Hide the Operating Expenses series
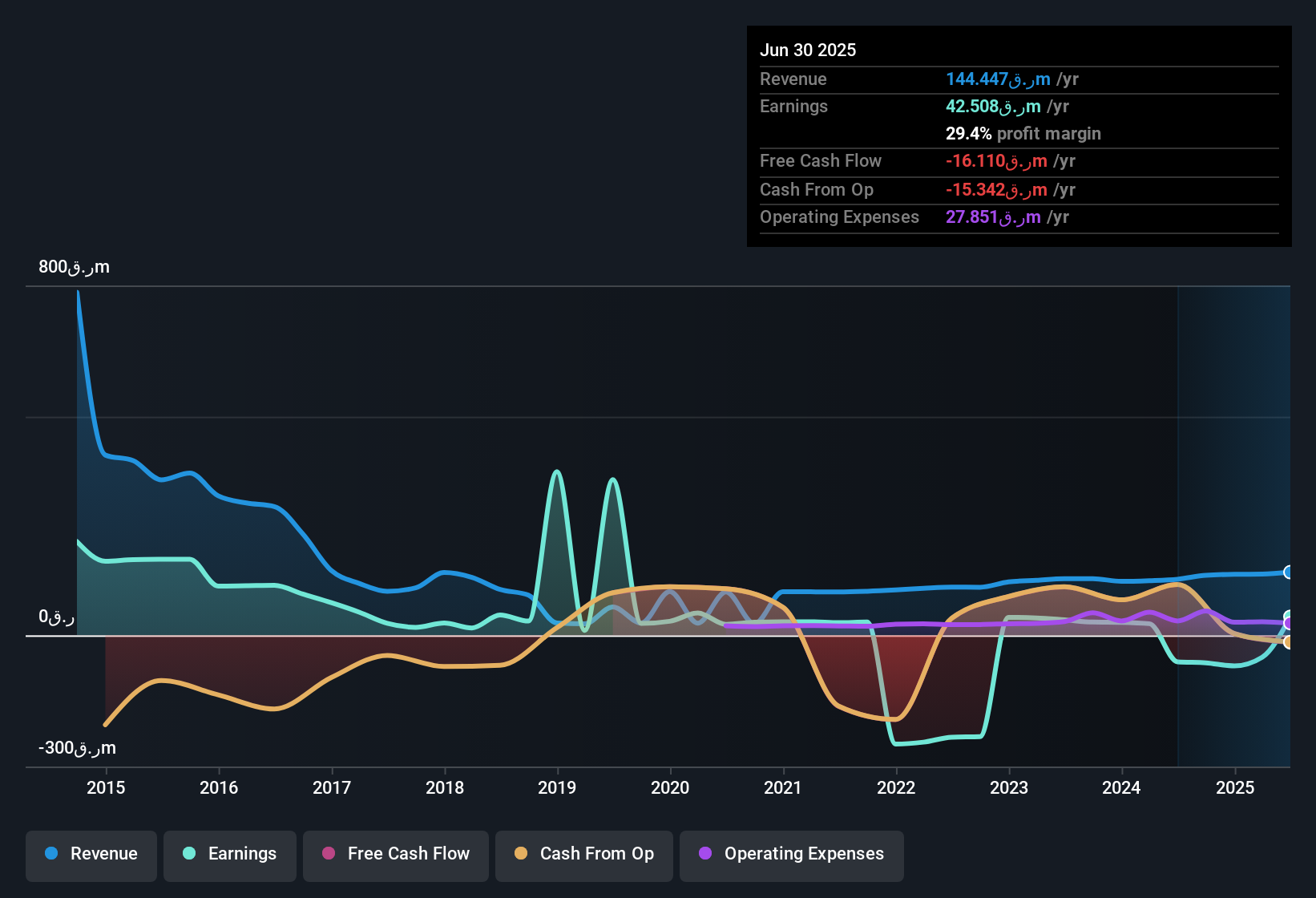1316x898 pixels. (x=792, y=854)
